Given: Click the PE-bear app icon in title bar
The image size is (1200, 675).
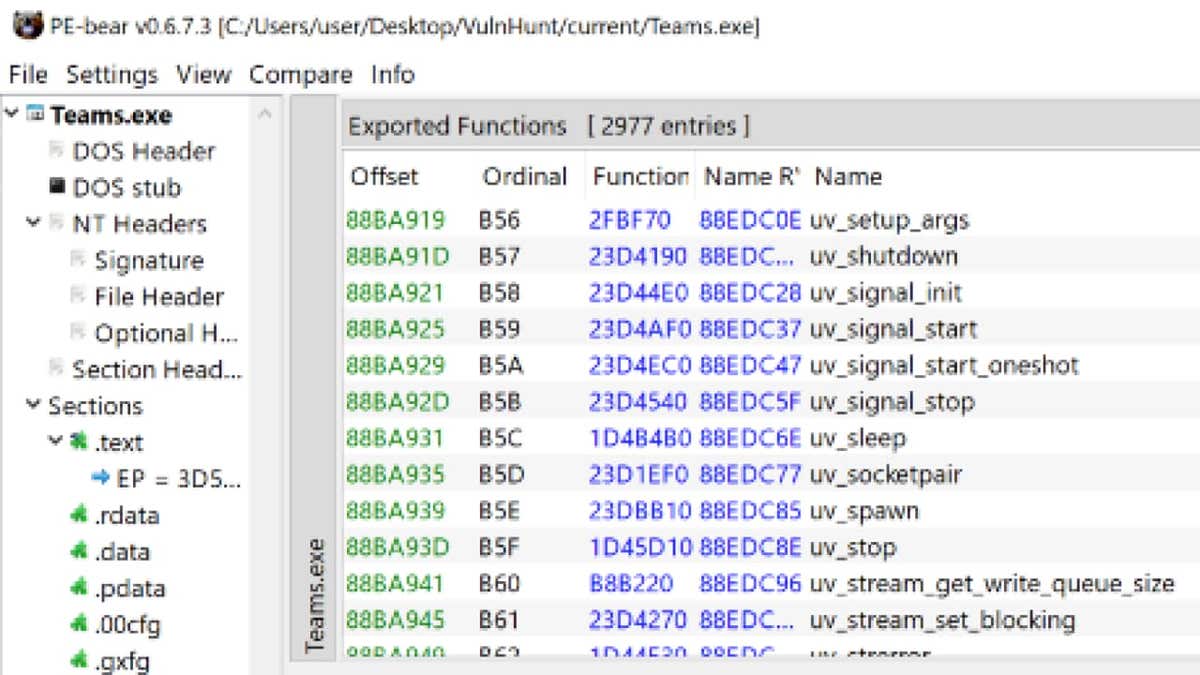Looking at the screenshot, I should point(25,25).
